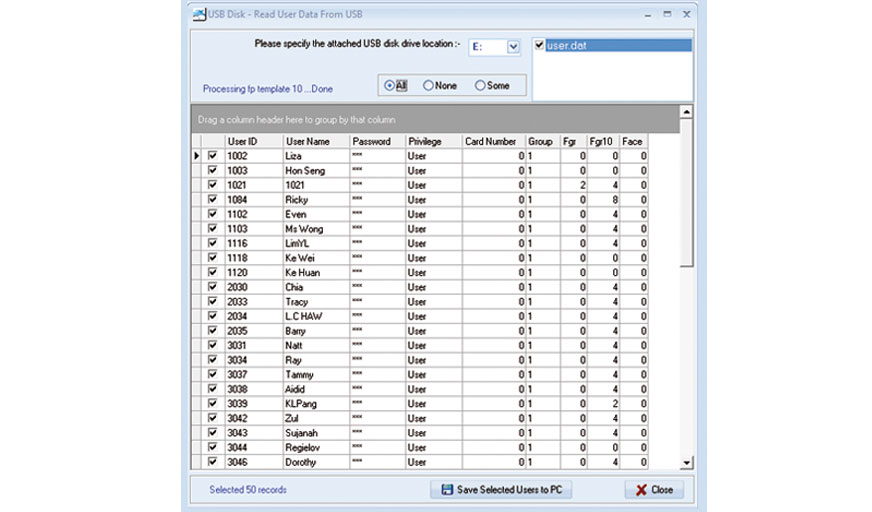
Task: Click the Card Number column header
Action: [494, 141]
